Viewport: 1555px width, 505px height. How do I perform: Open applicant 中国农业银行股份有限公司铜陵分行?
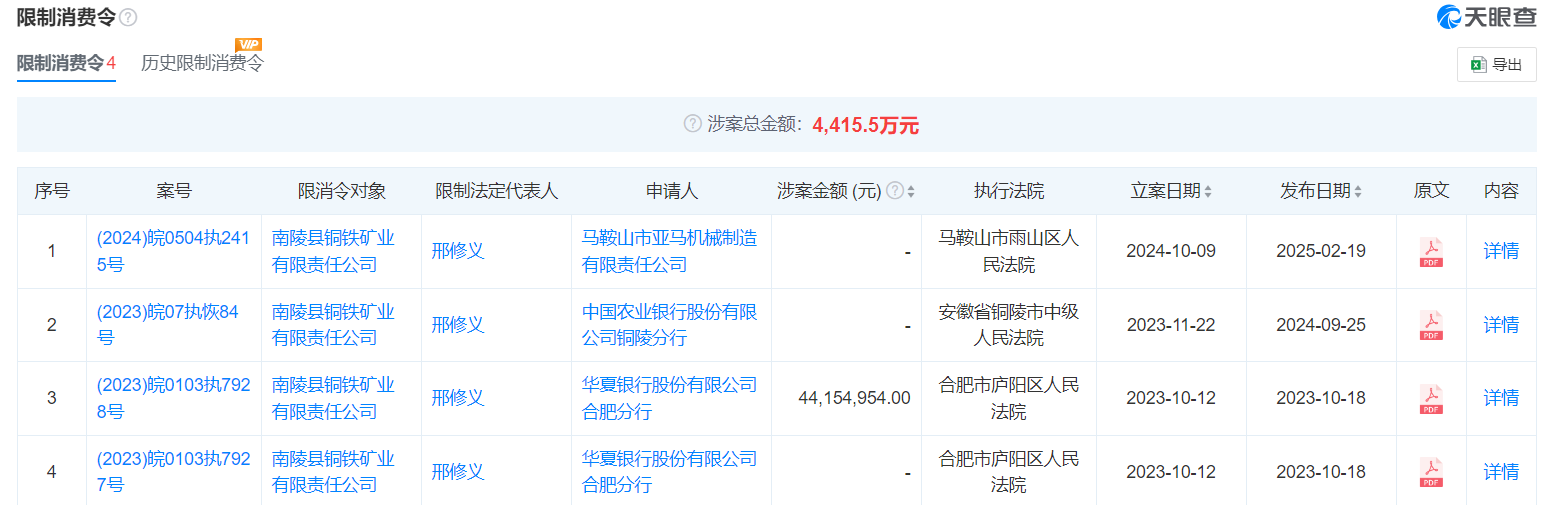coord(670,325)
